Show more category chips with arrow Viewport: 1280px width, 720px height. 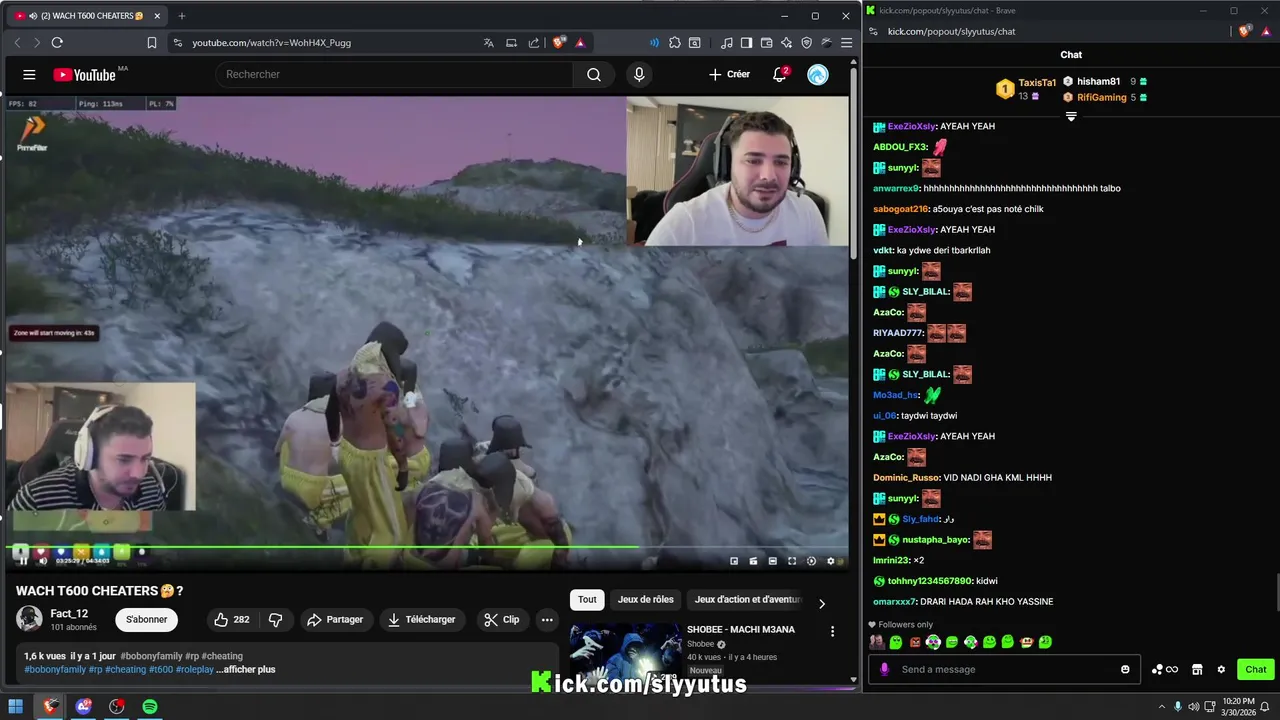[822, 604]
